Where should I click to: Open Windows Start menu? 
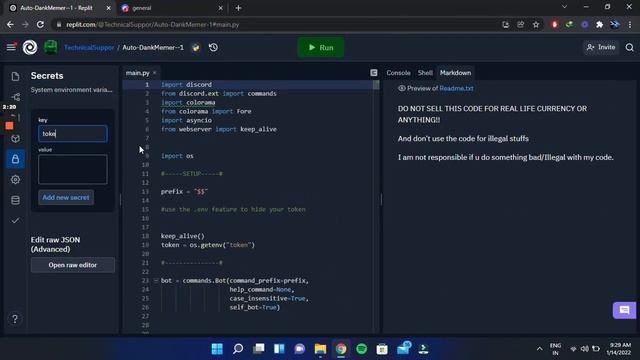(217, 349)
